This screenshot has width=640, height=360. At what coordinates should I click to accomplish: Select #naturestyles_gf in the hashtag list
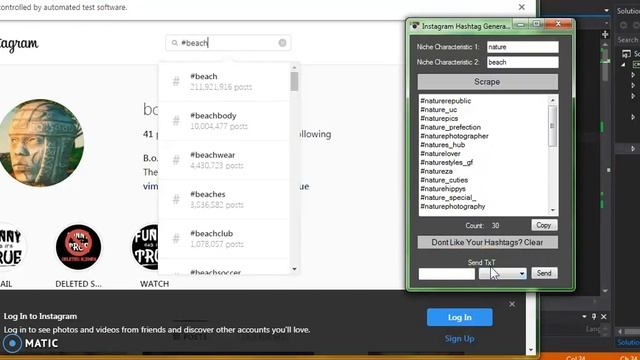(447, 162)
